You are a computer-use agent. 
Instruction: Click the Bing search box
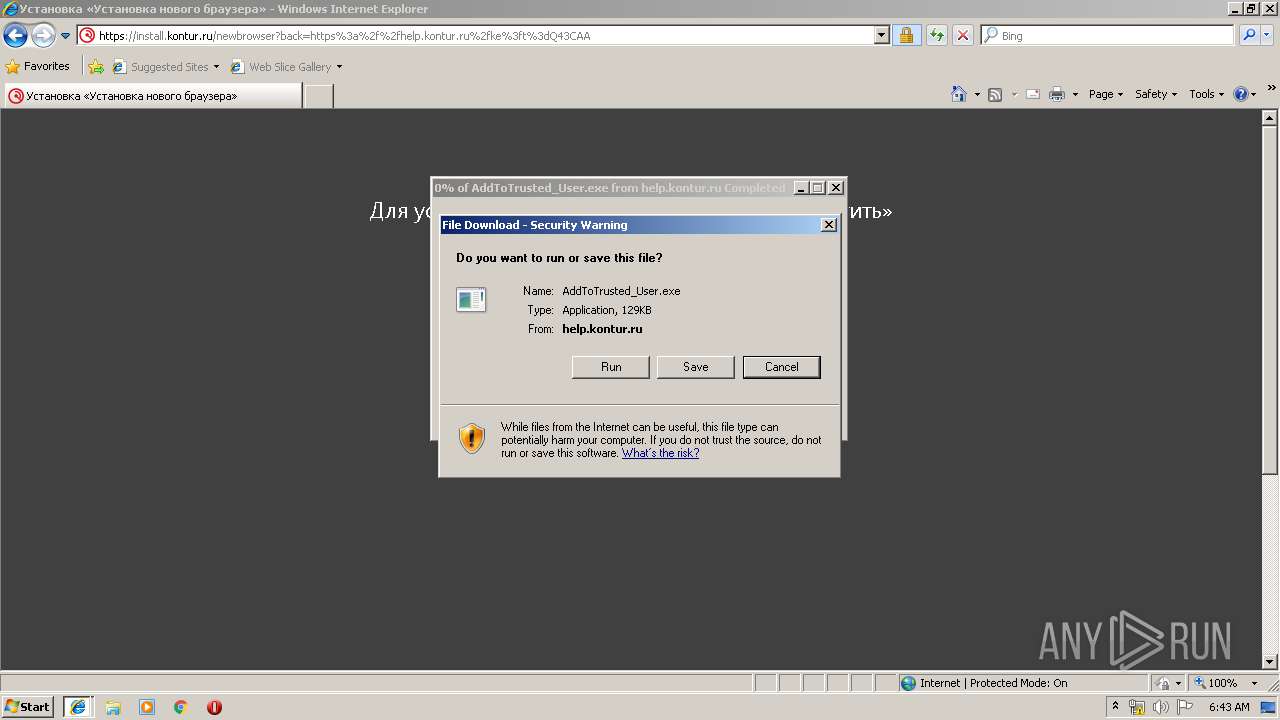[x=1108, y=36]
